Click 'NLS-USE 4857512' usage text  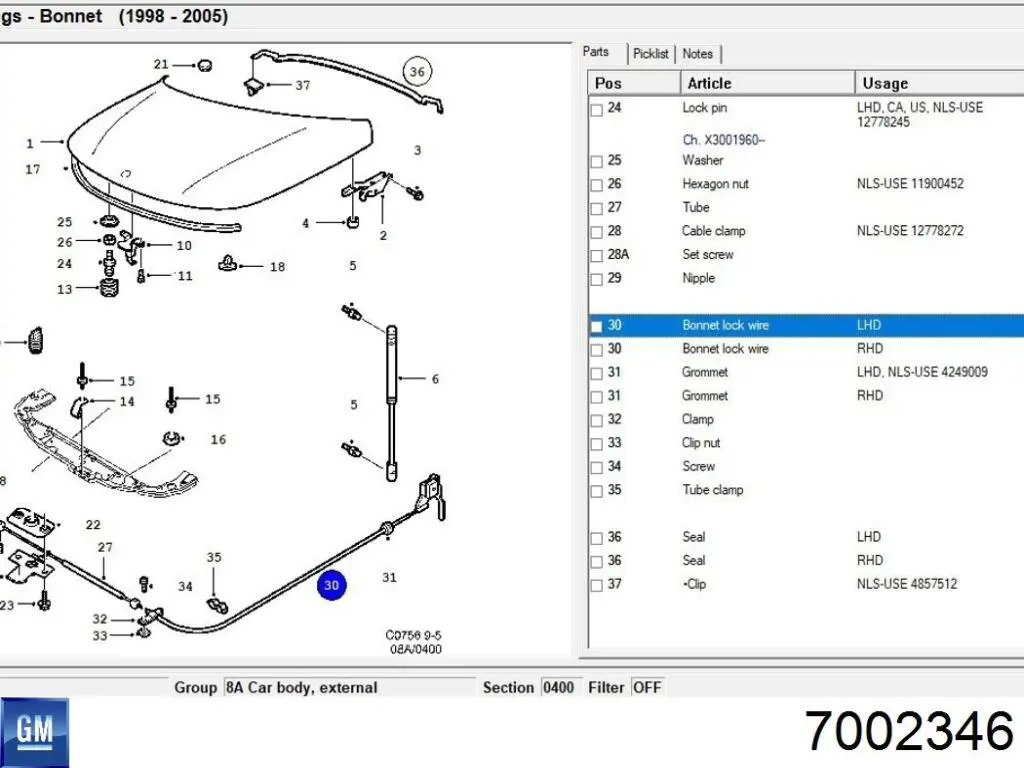pos(906,584)
